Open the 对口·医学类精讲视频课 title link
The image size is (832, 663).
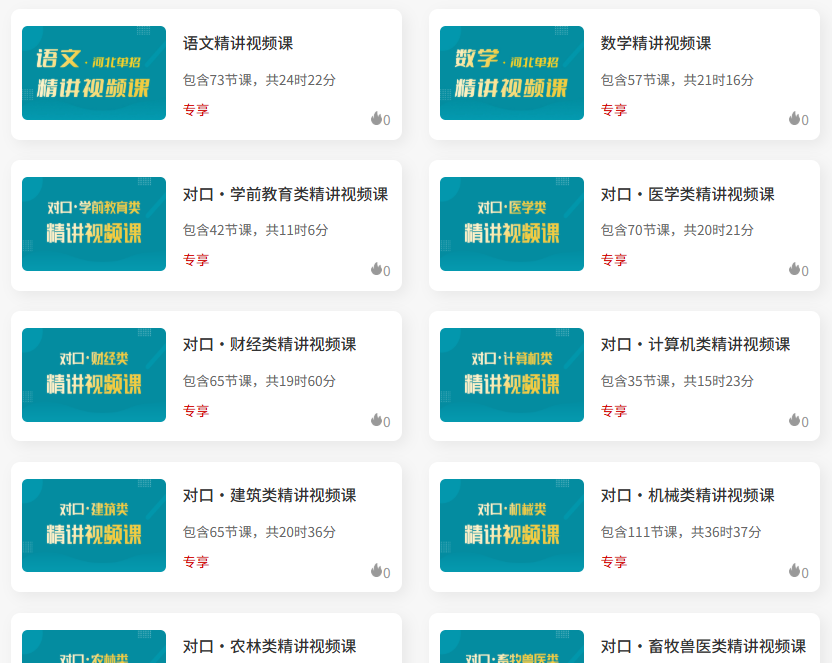[687, 194]
